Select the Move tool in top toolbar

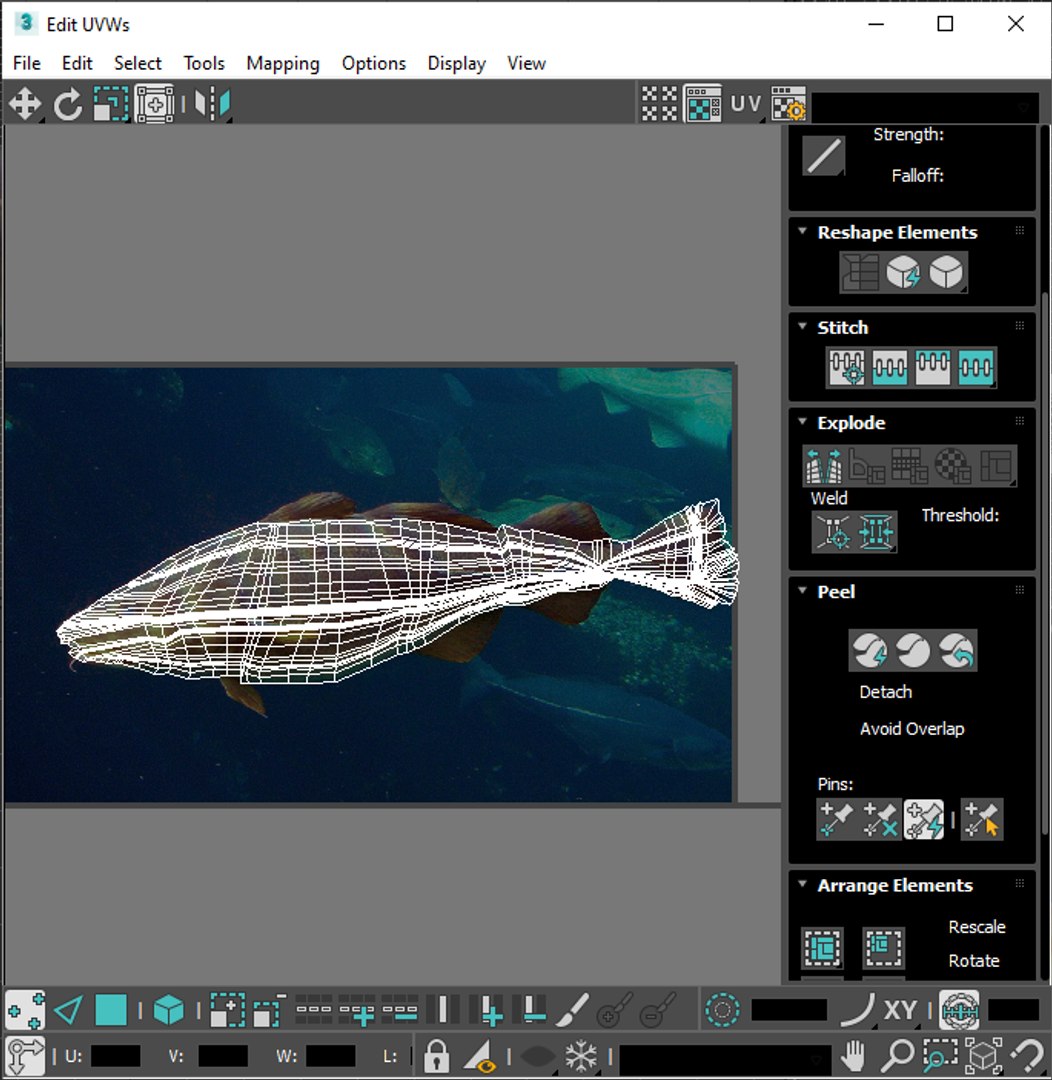pyautogui.click(x=25, y=105)
